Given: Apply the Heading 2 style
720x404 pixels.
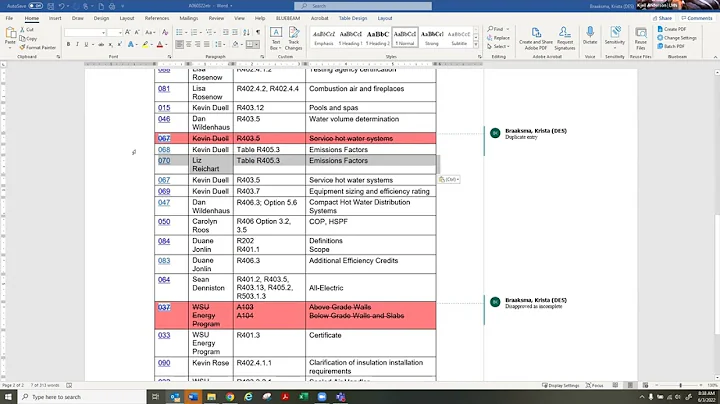Looking at the screenshot, I should pyautogui.click(x=378, y=38).
